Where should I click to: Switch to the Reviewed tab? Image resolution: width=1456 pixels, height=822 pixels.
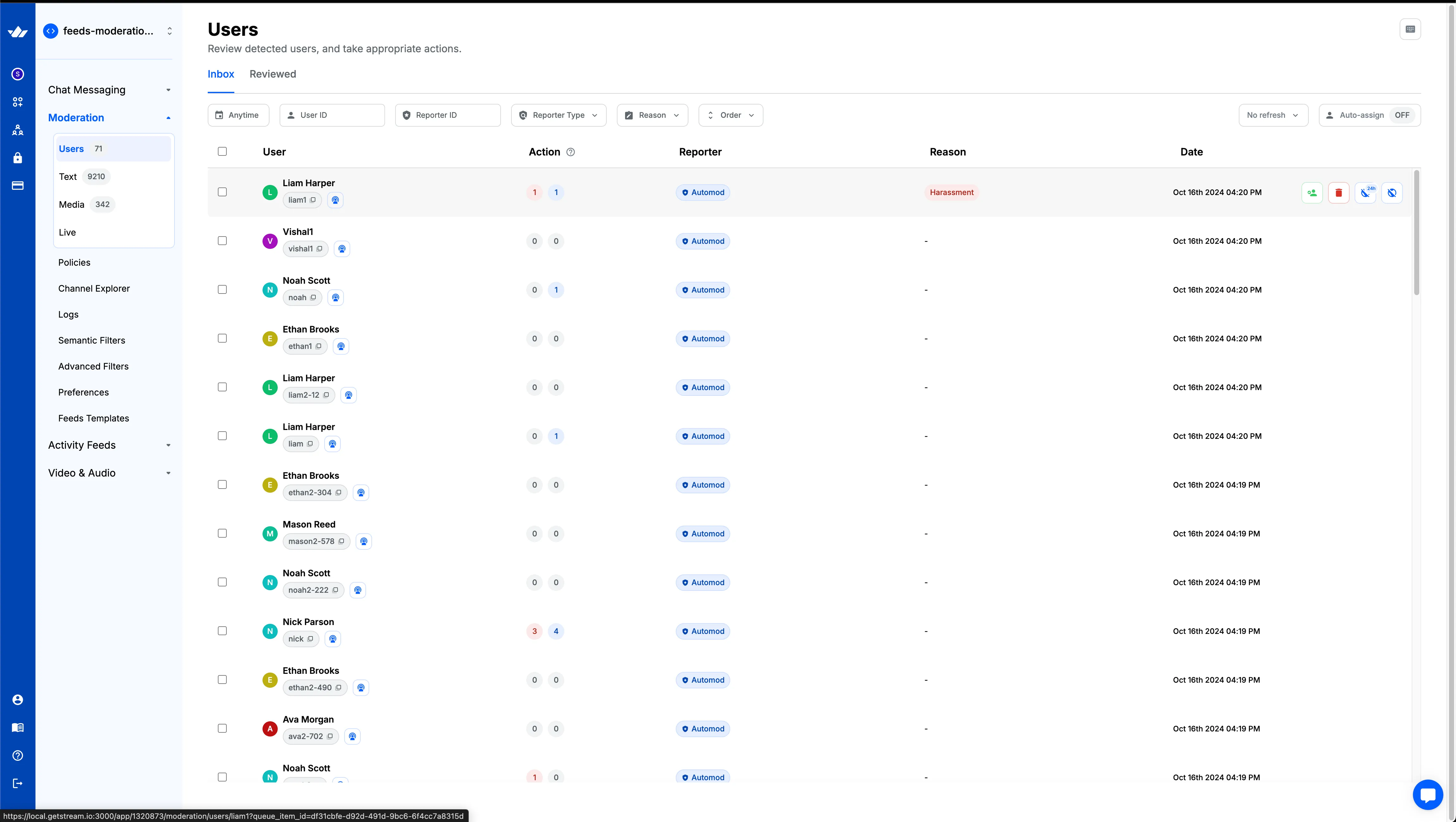coord(272,74)
